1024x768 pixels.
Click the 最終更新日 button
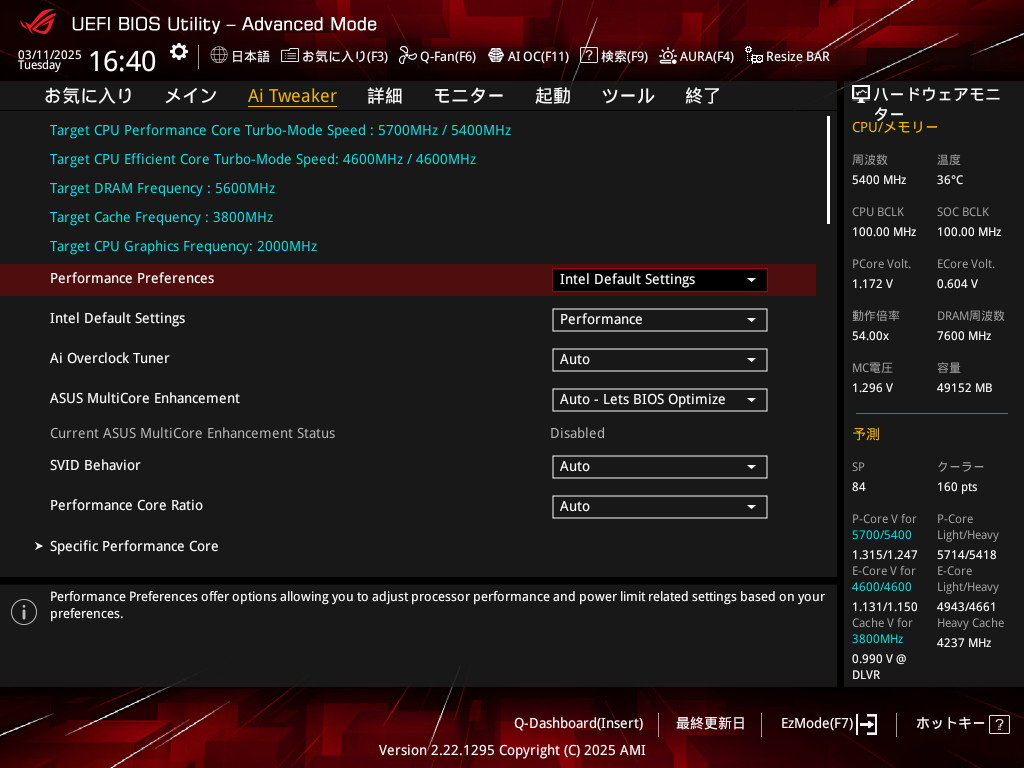710,723
